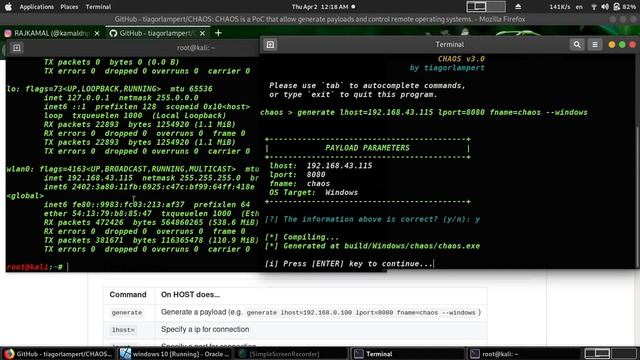Switch workspace using the top bar switcher
Viewport: 640px width, 360px height.
pyautogui.click(x=486, y=7)
